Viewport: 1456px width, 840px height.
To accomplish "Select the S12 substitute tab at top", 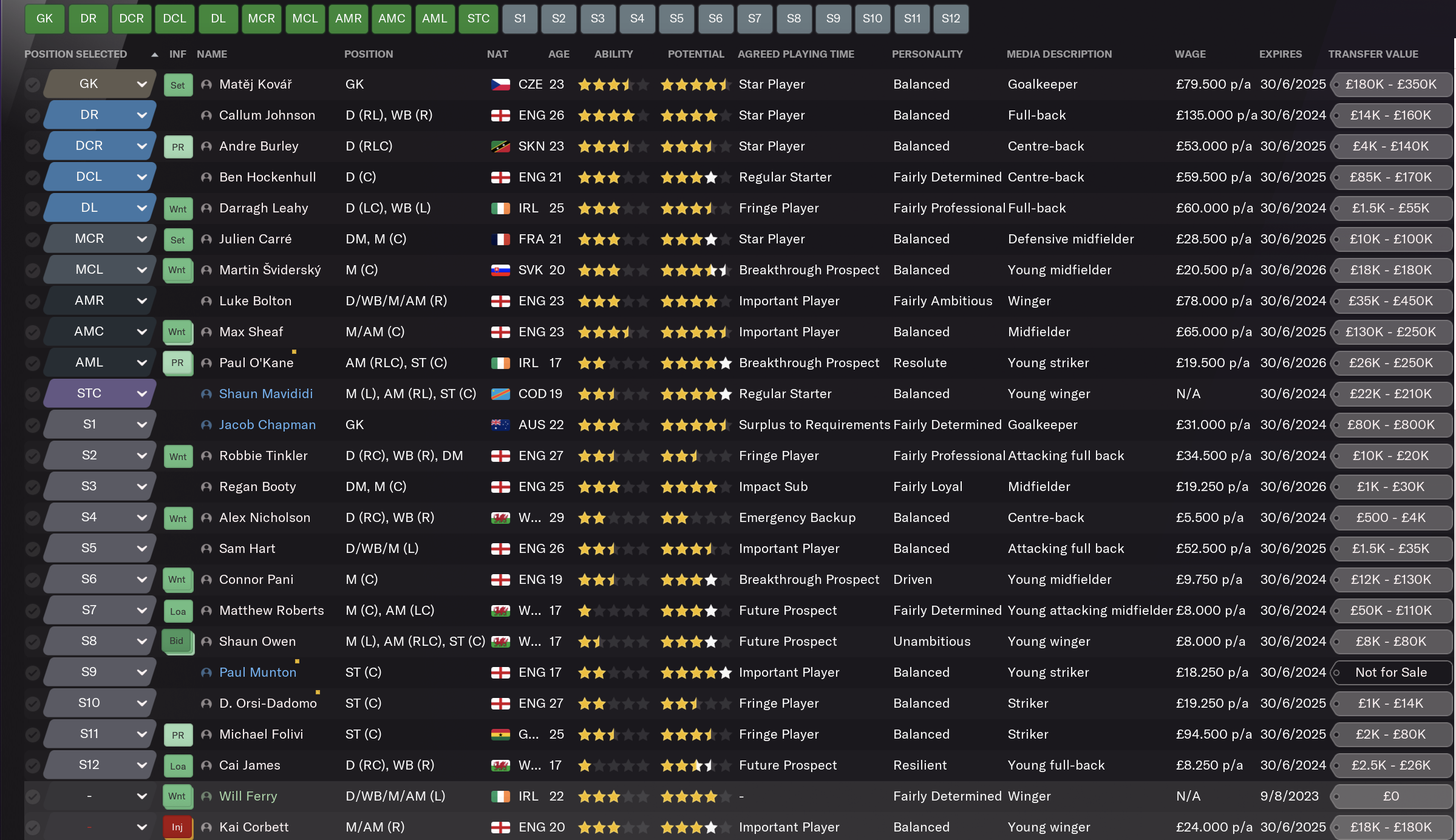I will tap(951, 18).
